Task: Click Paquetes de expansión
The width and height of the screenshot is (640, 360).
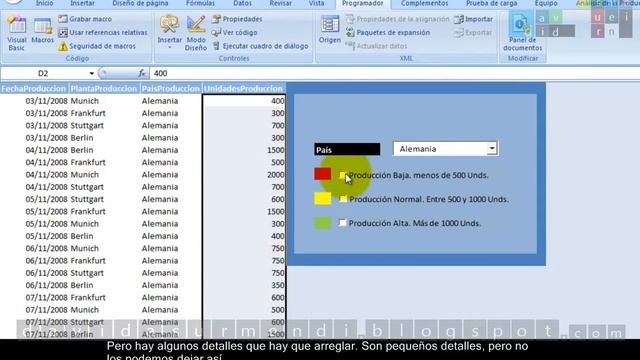Action: pyautogui.click(x=388, y=32)
